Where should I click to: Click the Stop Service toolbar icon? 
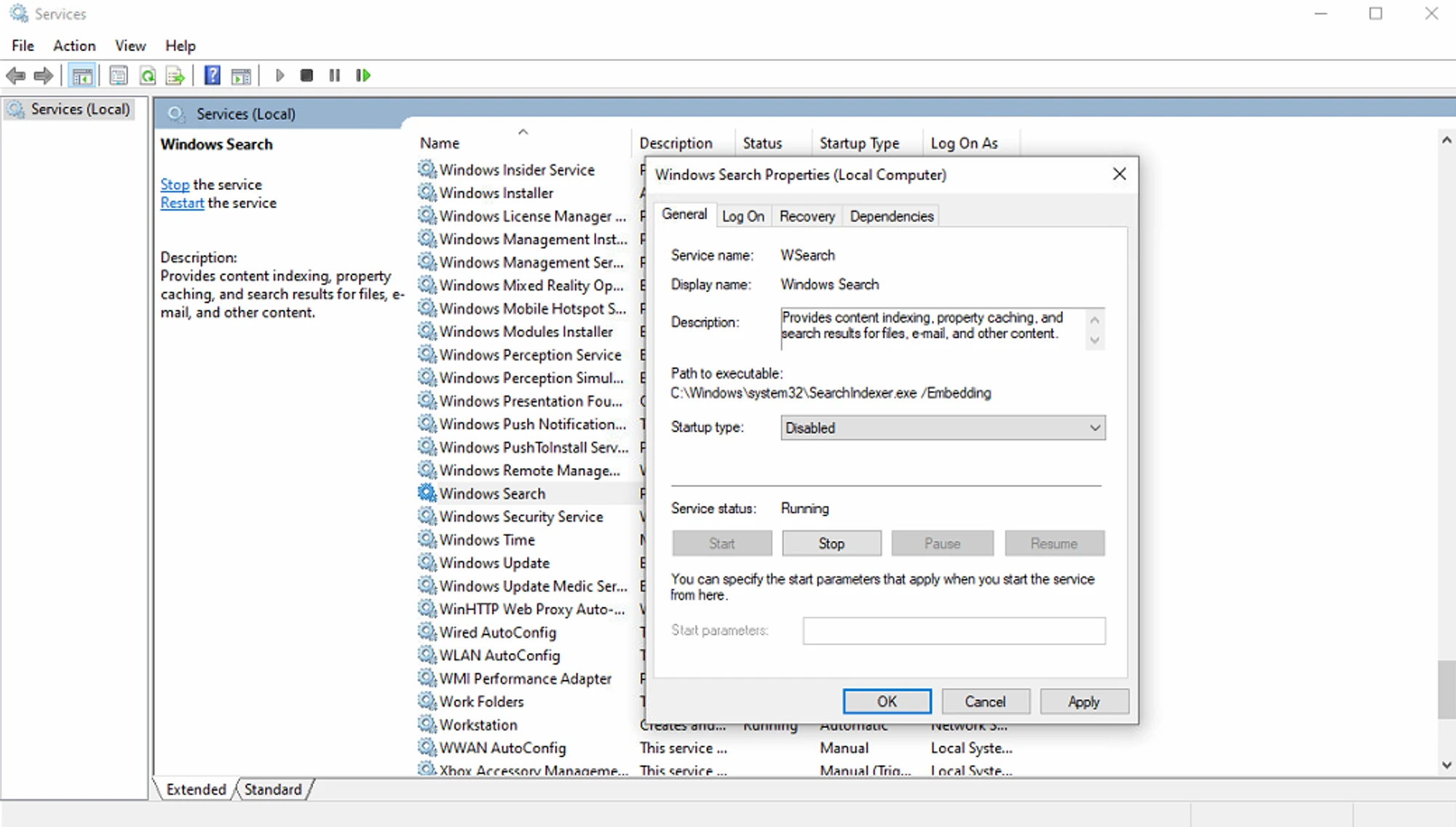coord(306,75)
